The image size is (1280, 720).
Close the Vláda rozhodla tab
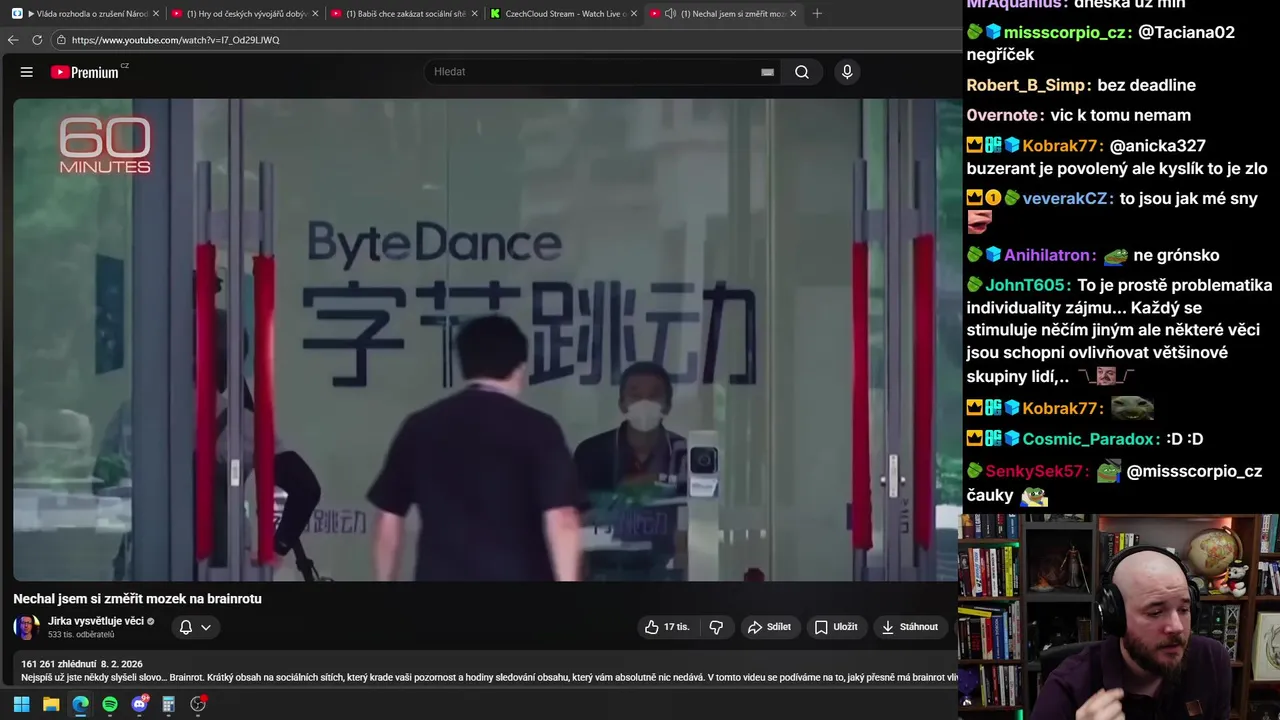(156, 14)
